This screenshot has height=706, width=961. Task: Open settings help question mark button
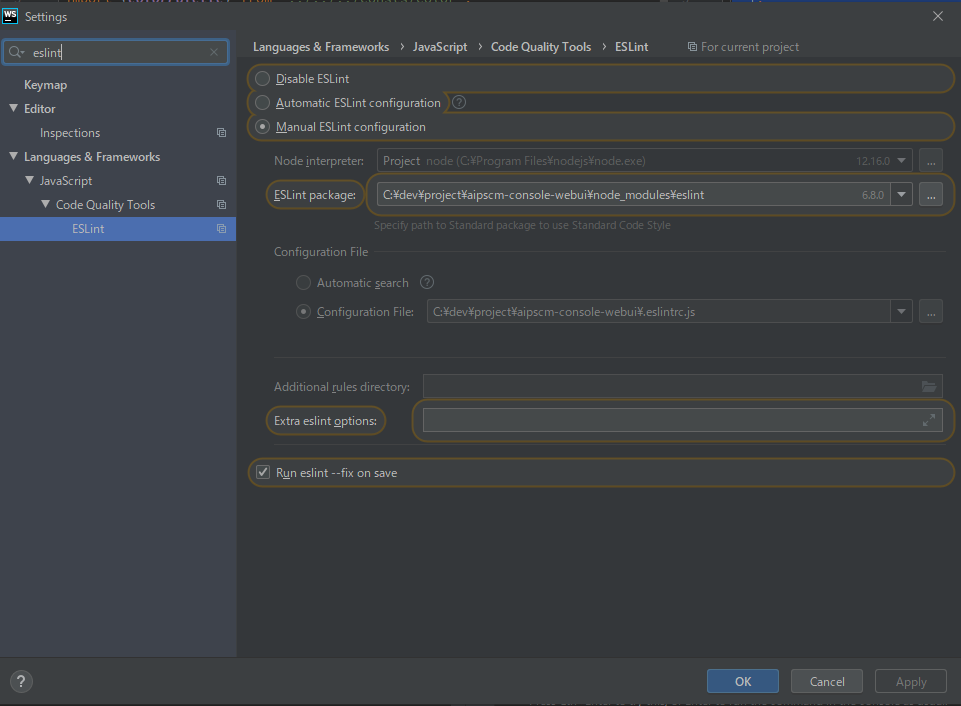pyautogui.click(x=21, y=681)
